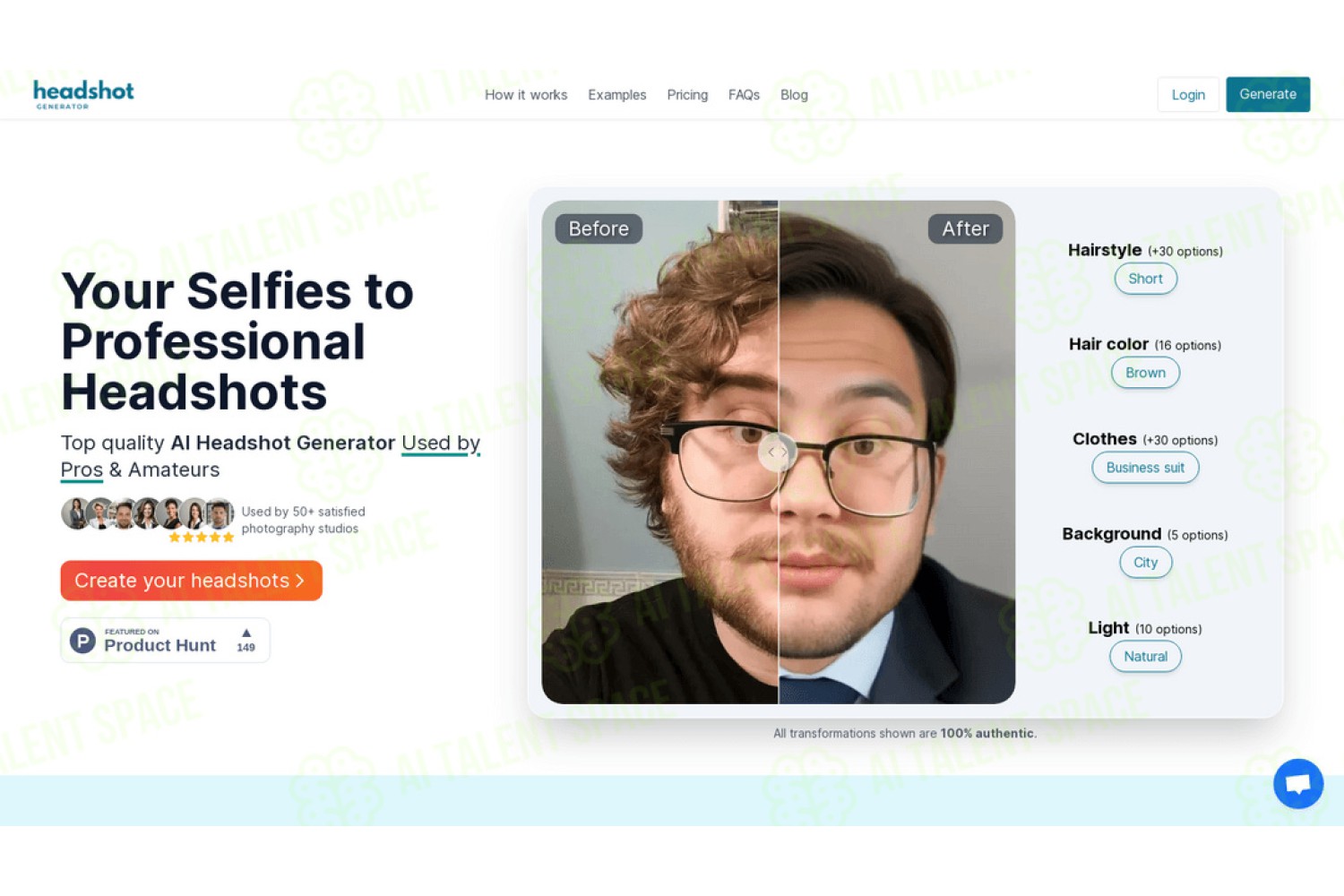Screen dimensions: 1344x896
Task: Open How it works menu item
Action: (x=526, y=95)
